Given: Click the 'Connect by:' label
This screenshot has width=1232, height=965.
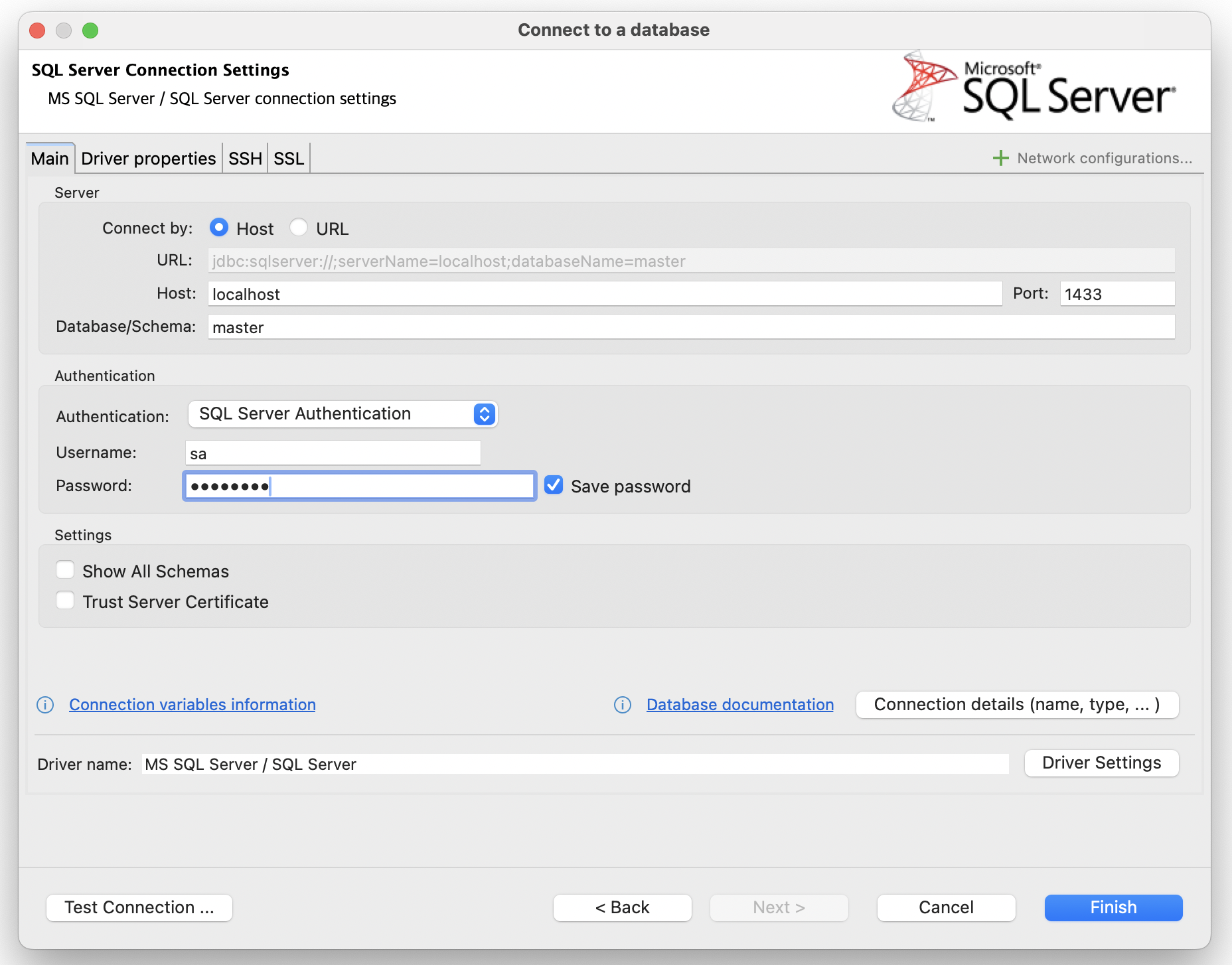Looking at the screenshot, I should pos(147,228).
